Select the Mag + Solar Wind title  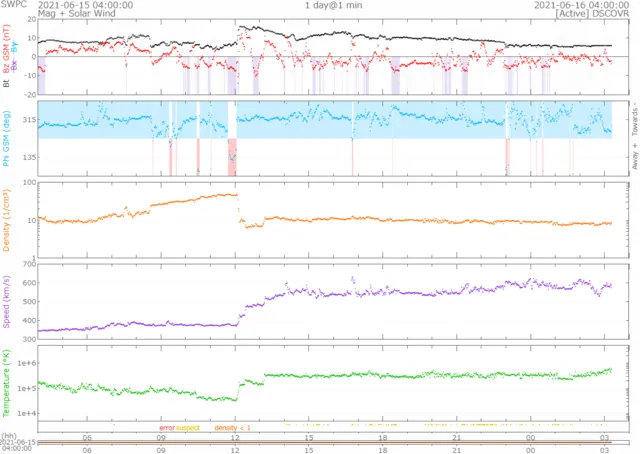tap(47, 14)
